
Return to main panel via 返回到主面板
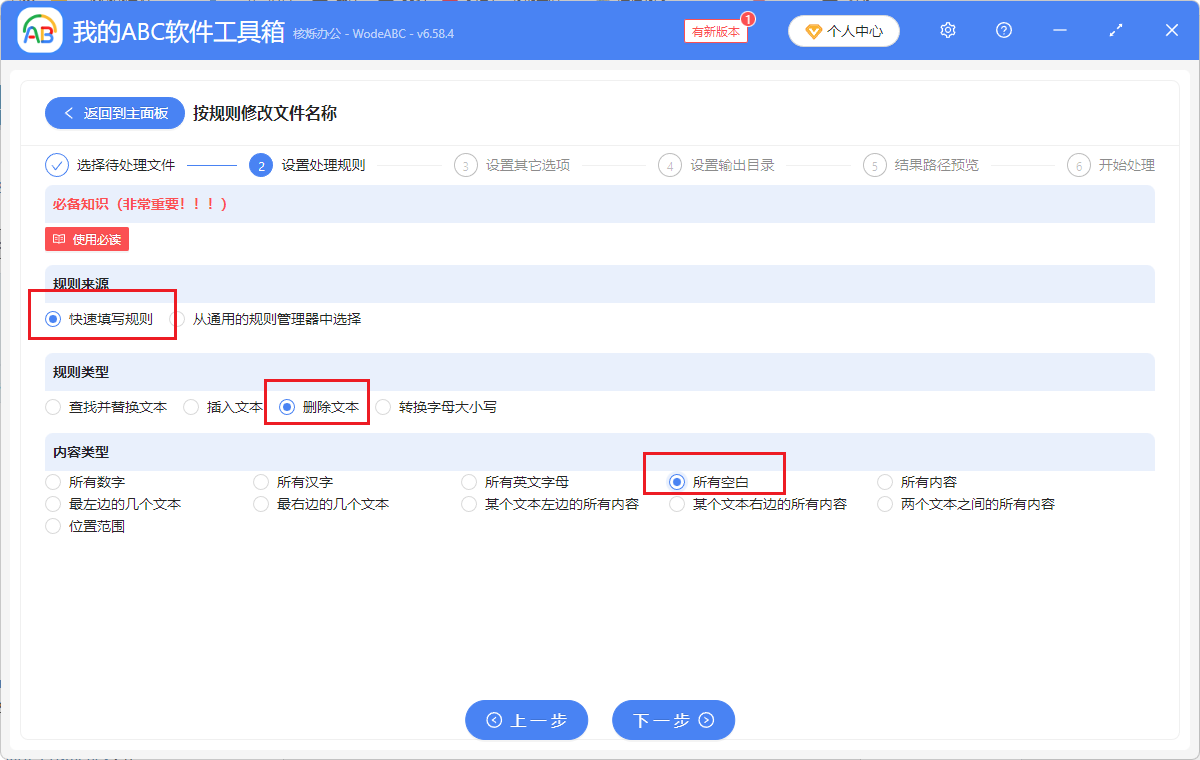pyautogui.click(x=114, y=112)
